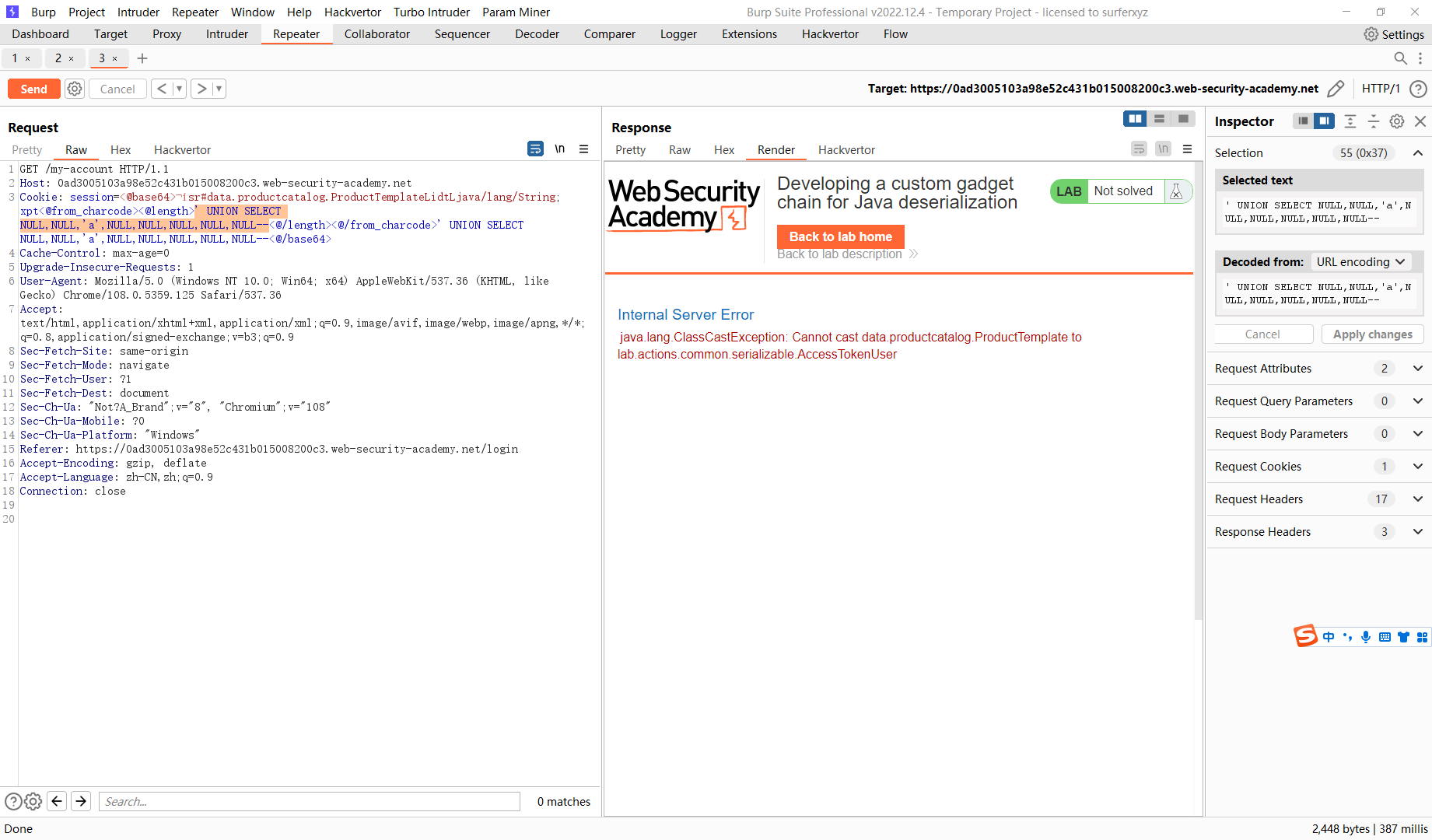
Task: Click Apply changes in Inspector
Action: [x=1372, y=334]
